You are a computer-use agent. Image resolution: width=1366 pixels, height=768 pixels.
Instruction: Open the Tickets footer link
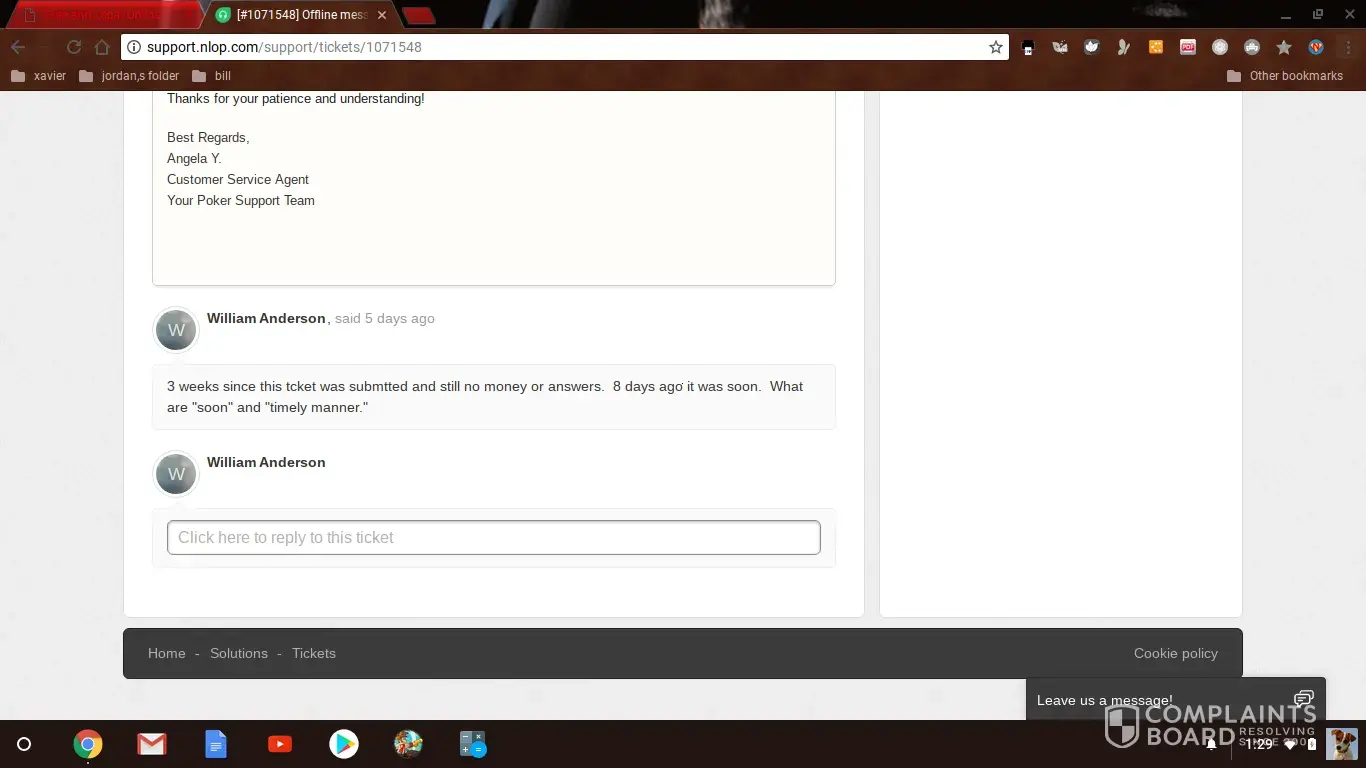pos(314,653)
